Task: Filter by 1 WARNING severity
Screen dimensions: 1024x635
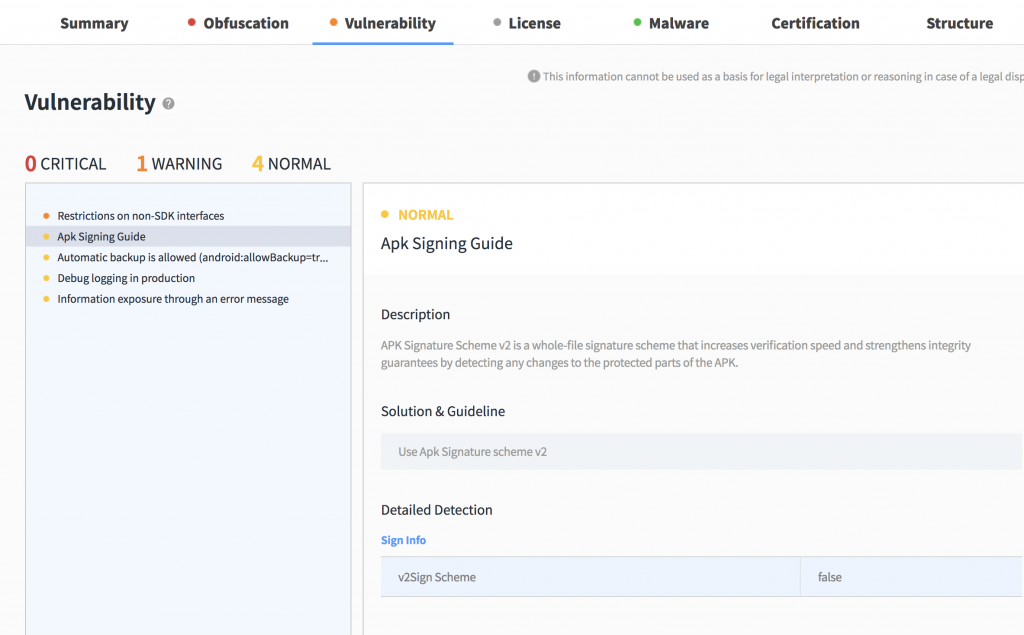Action: tap(180, 163)
